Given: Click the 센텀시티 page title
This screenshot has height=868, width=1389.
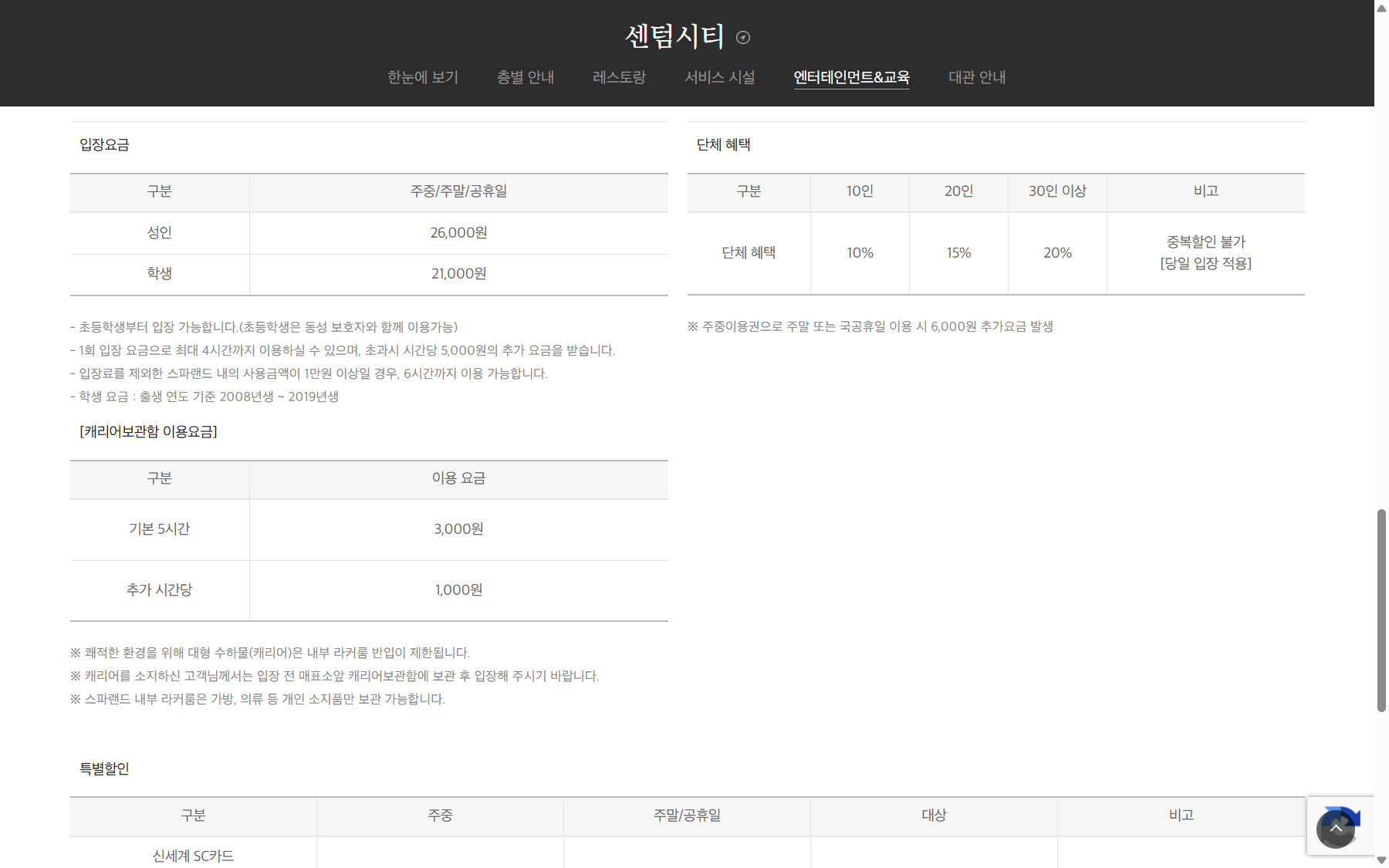Looking at the screenshot, I should (674, 36).
